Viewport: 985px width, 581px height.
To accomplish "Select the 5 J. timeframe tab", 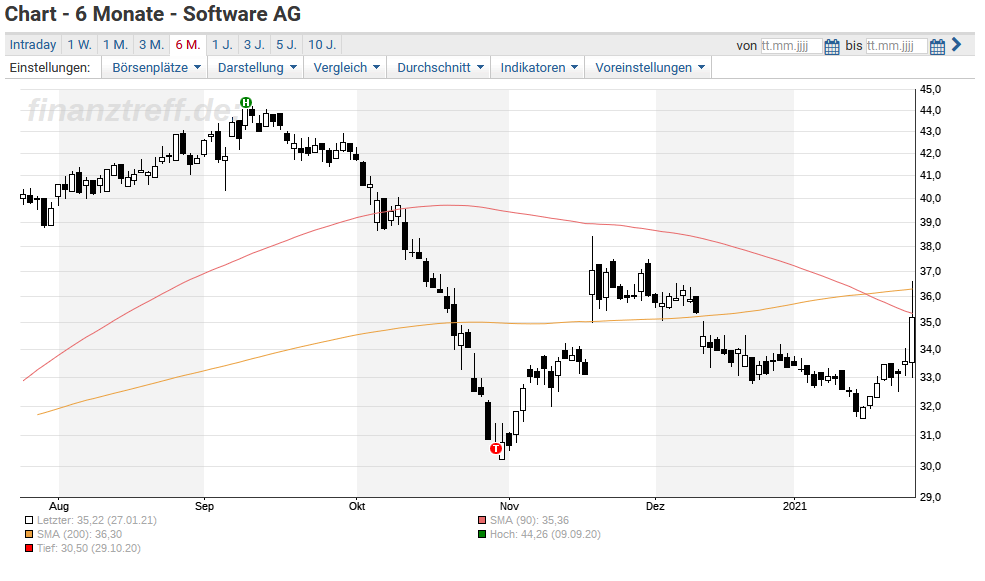I will [286, 45].
